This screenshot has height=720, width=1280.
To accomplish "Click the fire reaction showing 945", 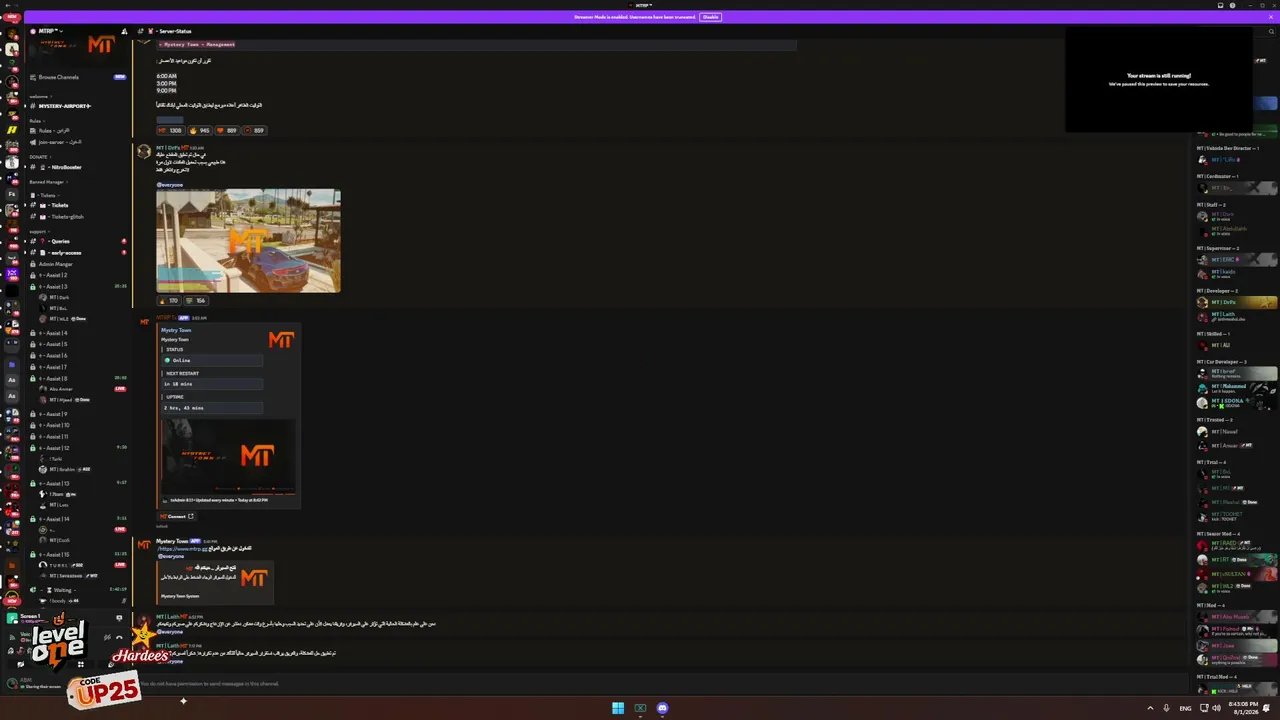I will point(199,130).
